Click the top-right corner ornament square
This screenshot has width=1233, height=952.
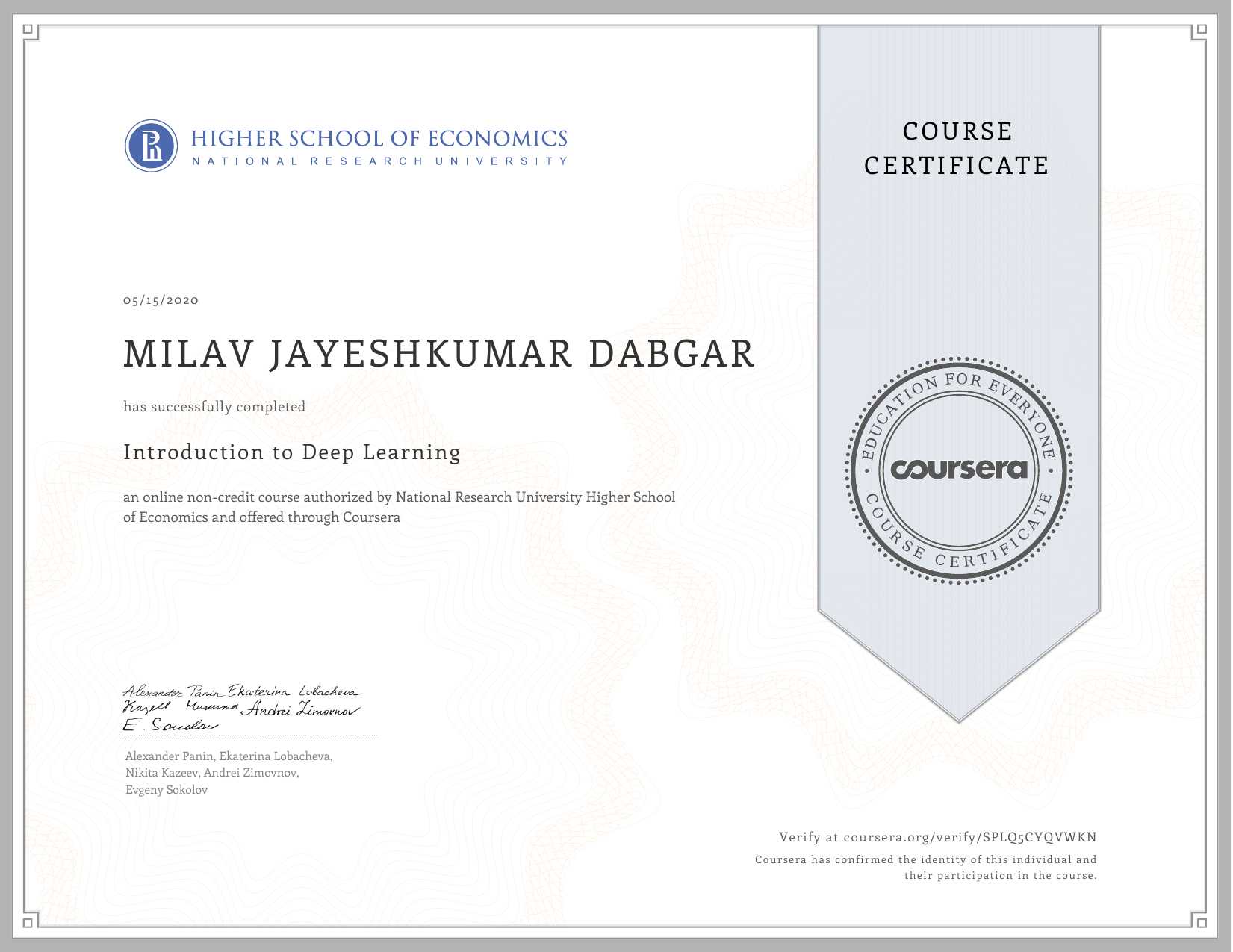[1201, 30]
